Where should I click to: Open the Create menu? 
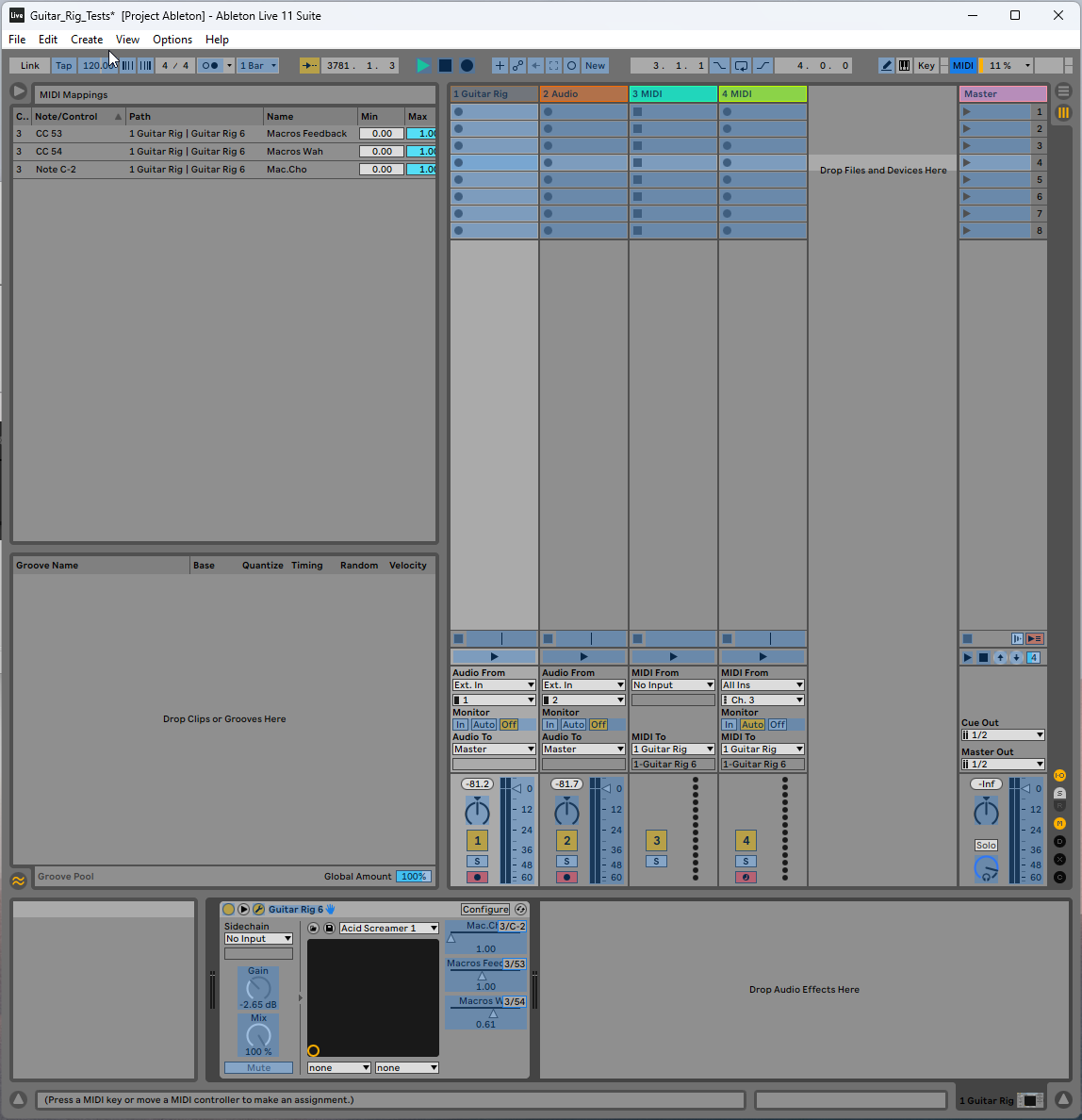pyautogui.click(x=87, y=40)
